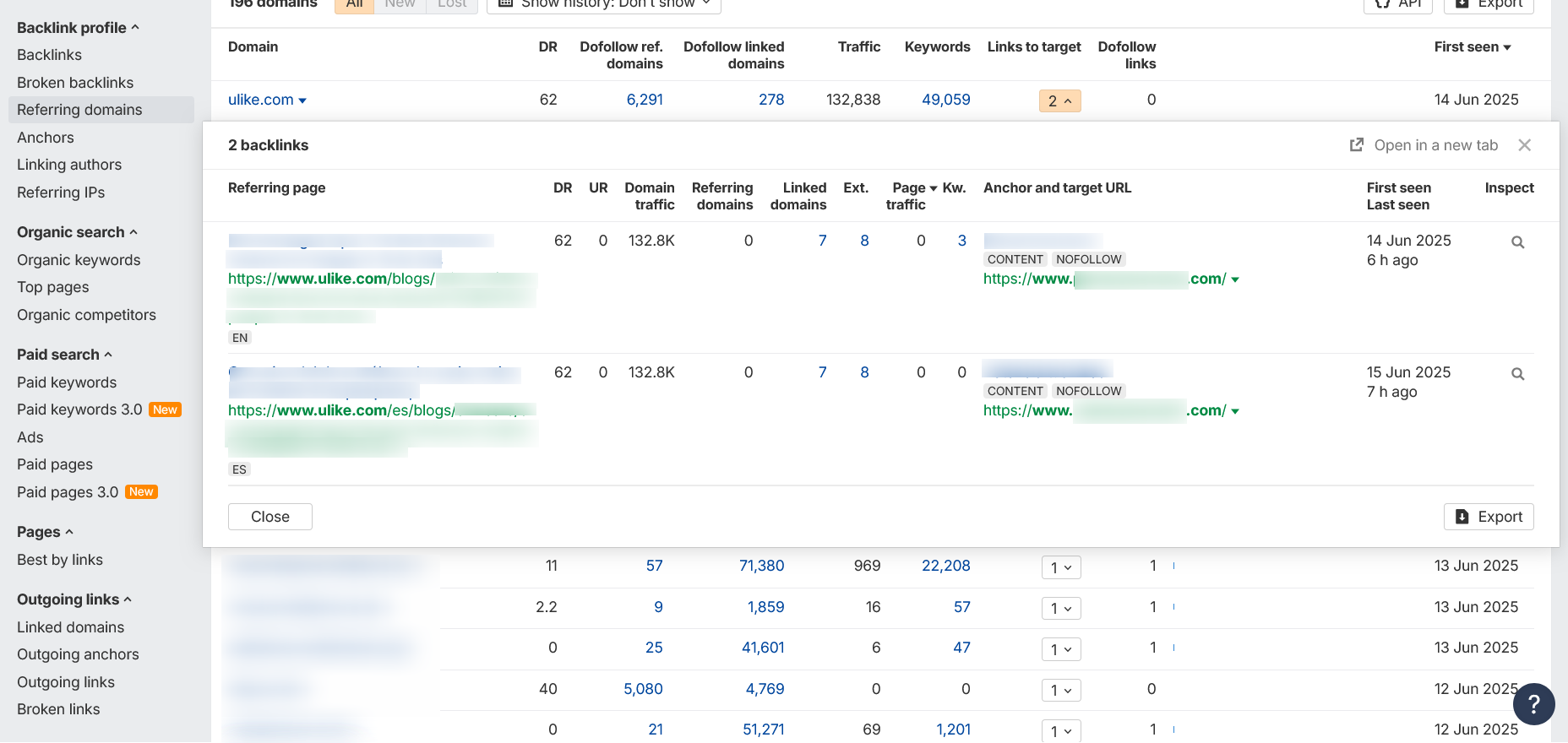Expand links to target for 13 Jun row with DR 11

click(x=1061, y=567)
